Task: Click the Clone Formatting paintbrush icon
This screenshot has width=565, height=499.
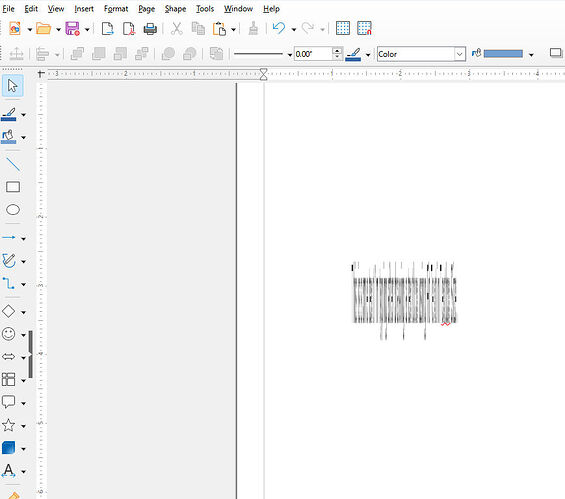Action: click(253, 28)
